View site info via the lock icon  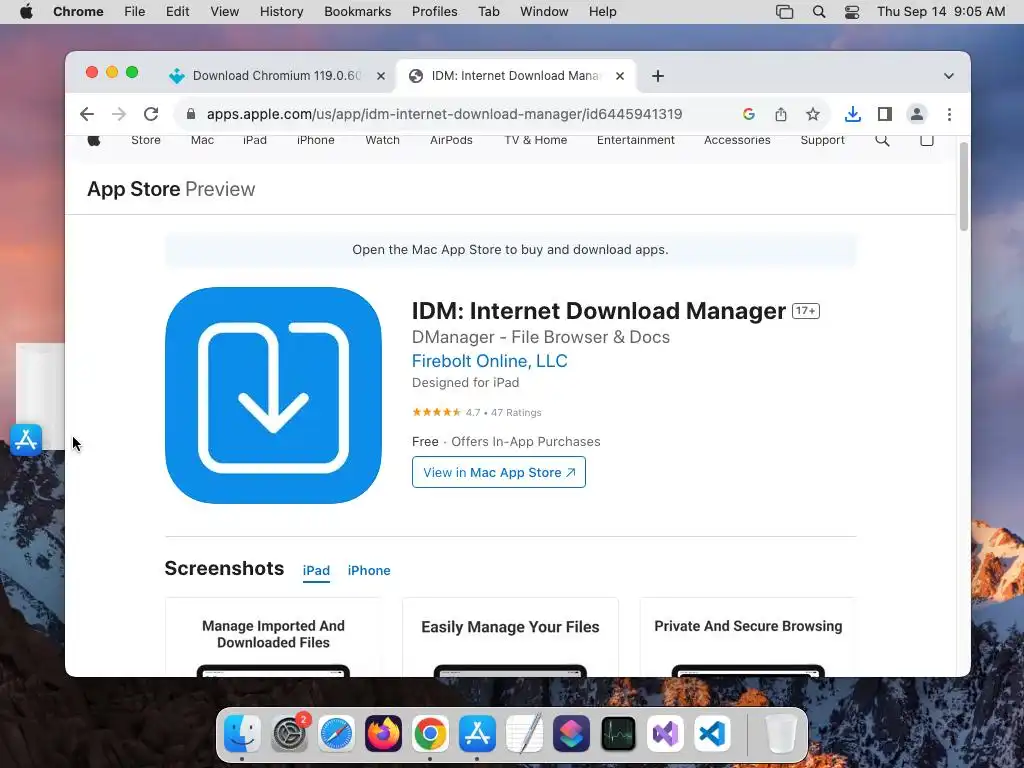coord(191,114)
